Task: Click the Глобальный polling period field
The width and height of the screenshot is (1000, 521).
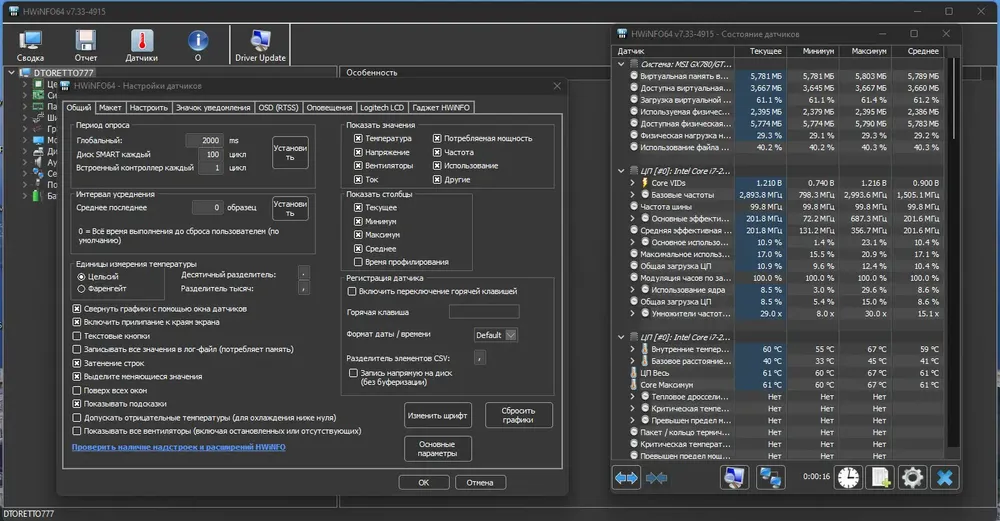Action: point(204,140)
